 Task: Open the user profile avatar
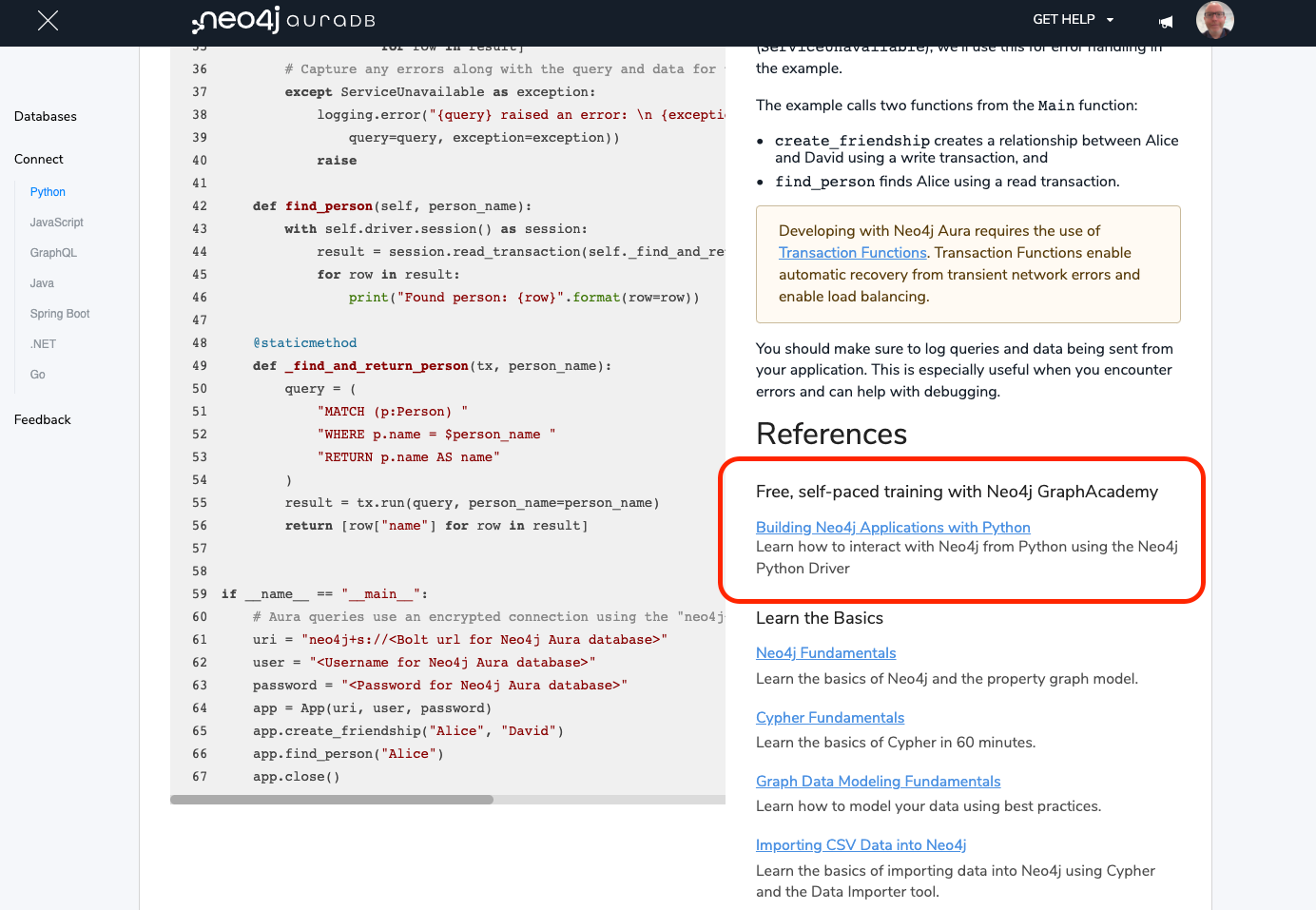pyautogui.click(x=1214, y=20)
